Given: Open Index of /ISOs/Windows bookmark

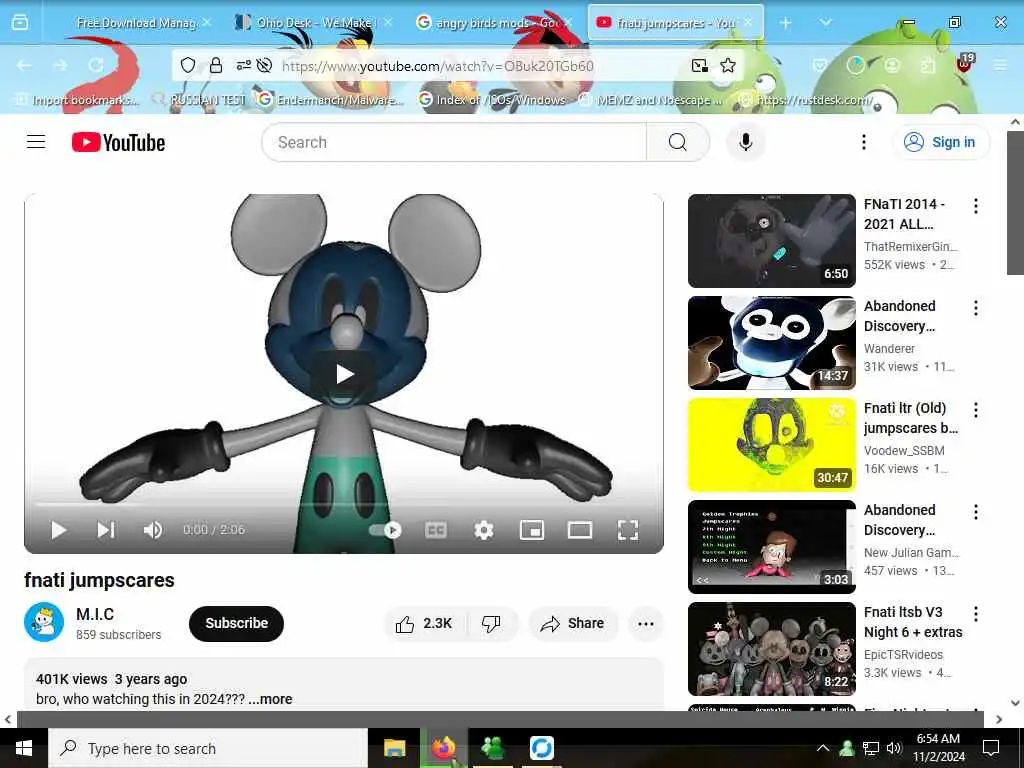Looking at the screenshot, I should click(x=491, y=99).
